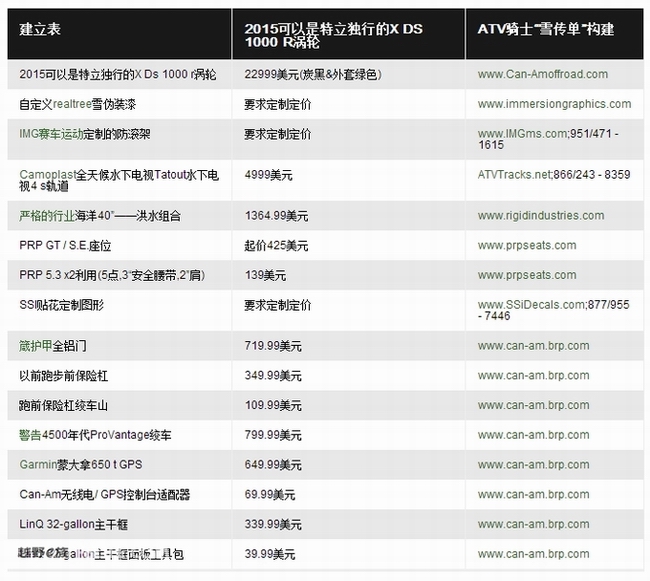Select the 跑前保险杠绞车山 cell
This screenshot has height=581, width=650.
tap(119, 406)
